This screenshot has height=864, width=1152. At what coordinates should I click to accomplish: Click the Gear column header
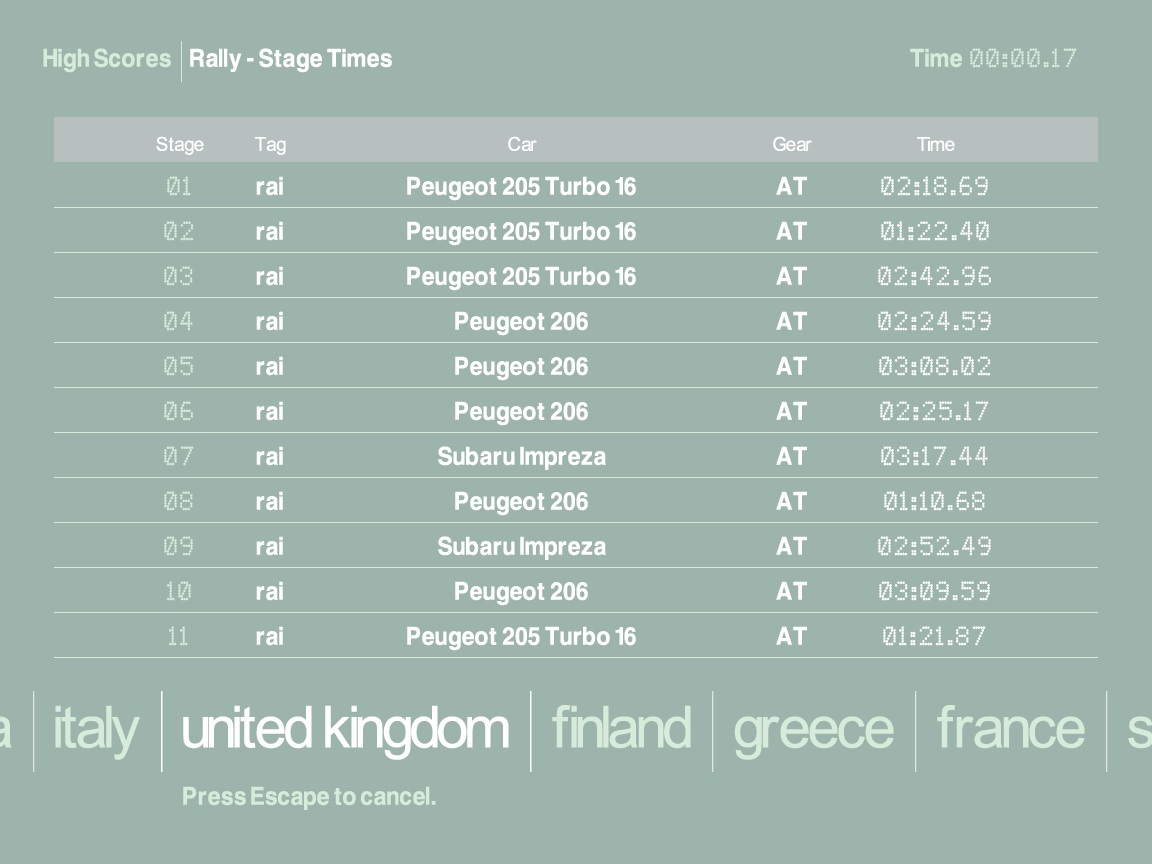tap(791, 145)
